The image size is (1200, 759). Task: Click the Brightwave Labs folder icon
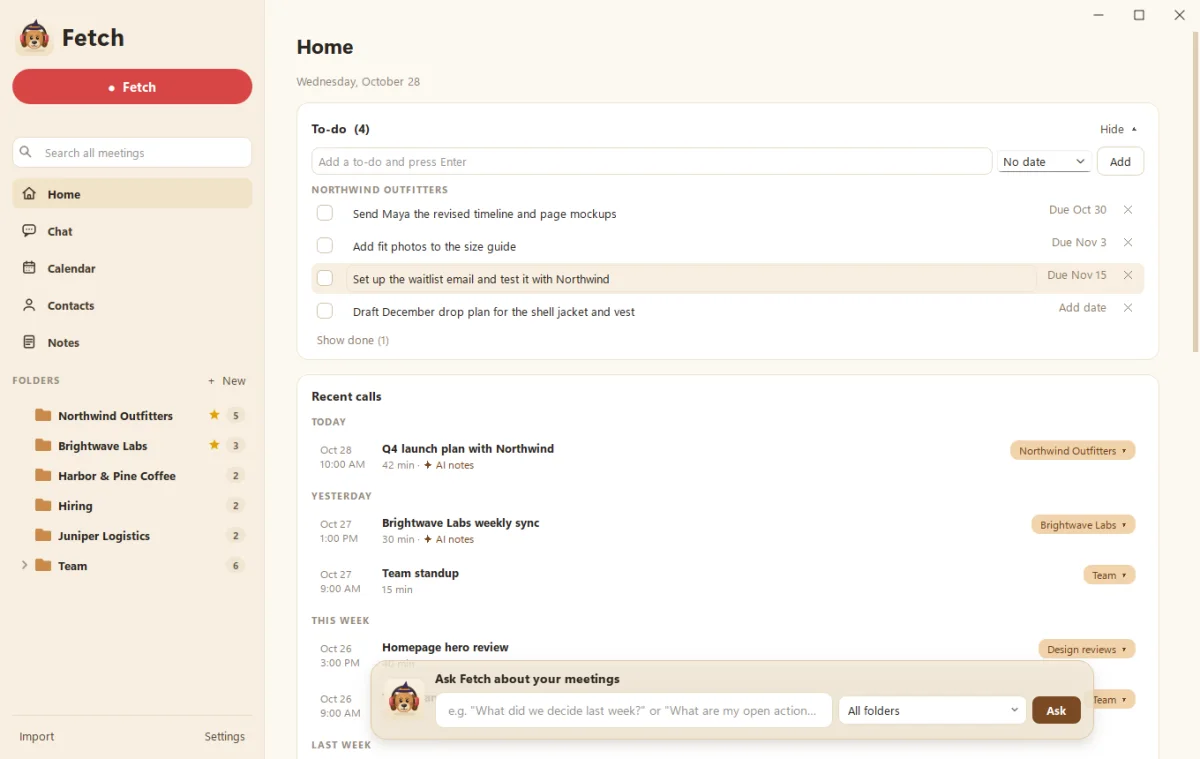(43, 445)
